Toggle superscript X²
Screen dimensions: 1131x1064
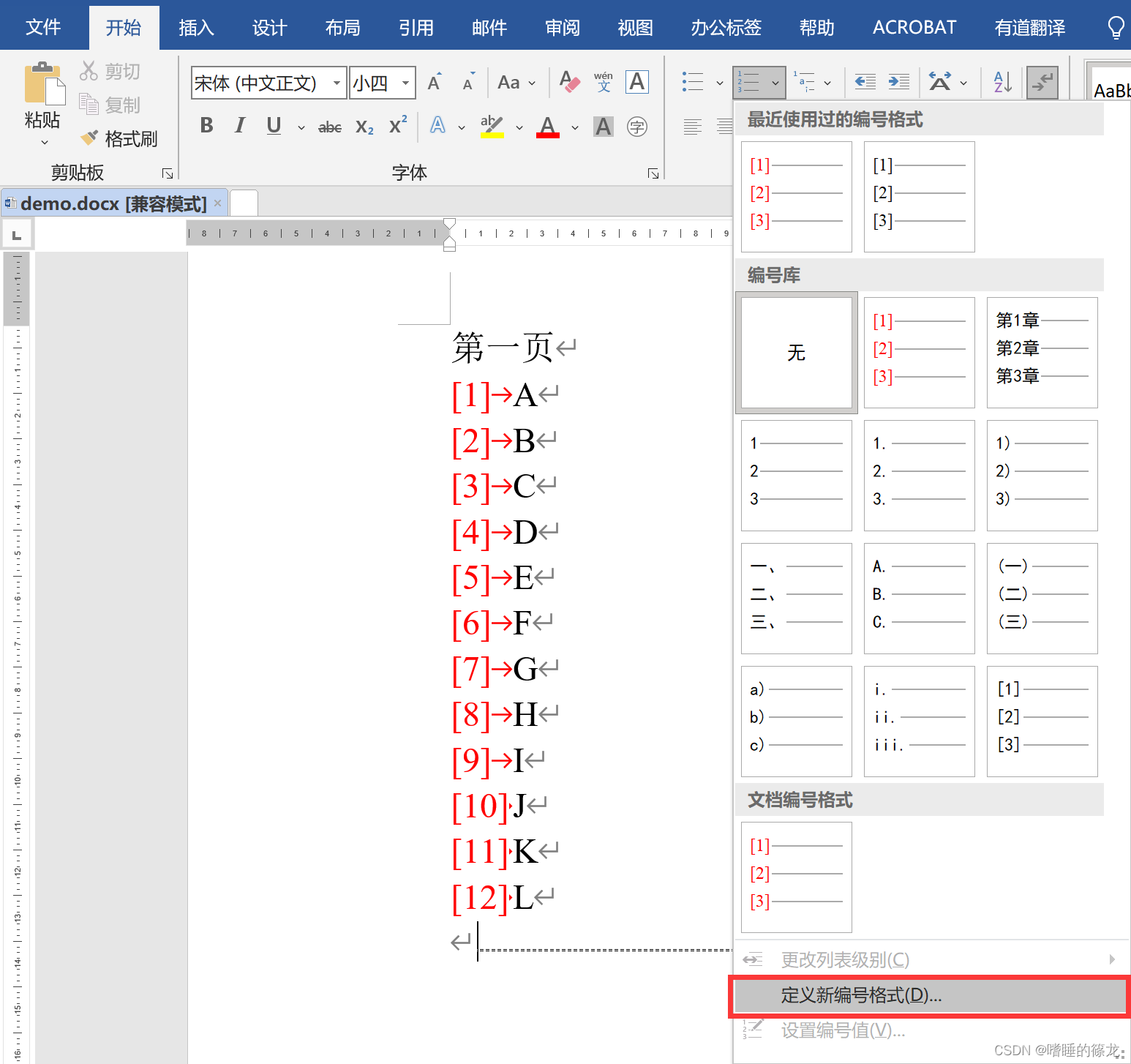pos(398,126)
